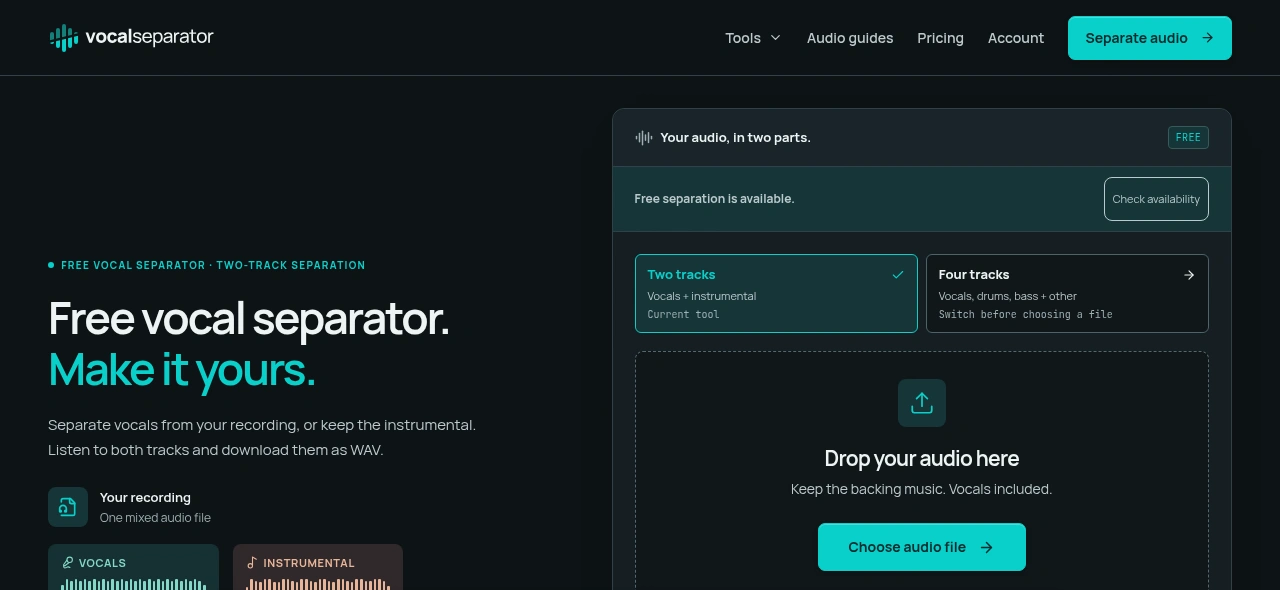This screenshot has width=1280, height=590.
Task: Switch to Four tracks separation
Action: click(x=1067, y=293)
